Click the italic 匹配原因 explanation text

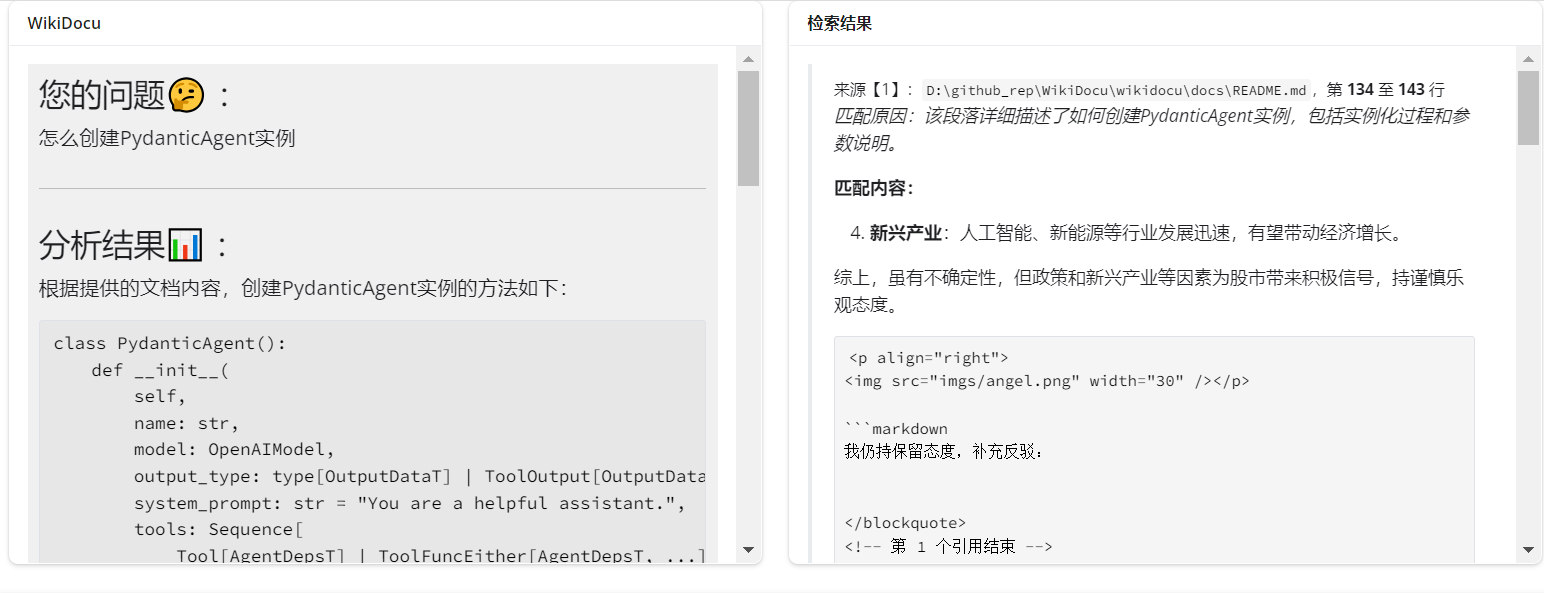[x=1152, y=129]
